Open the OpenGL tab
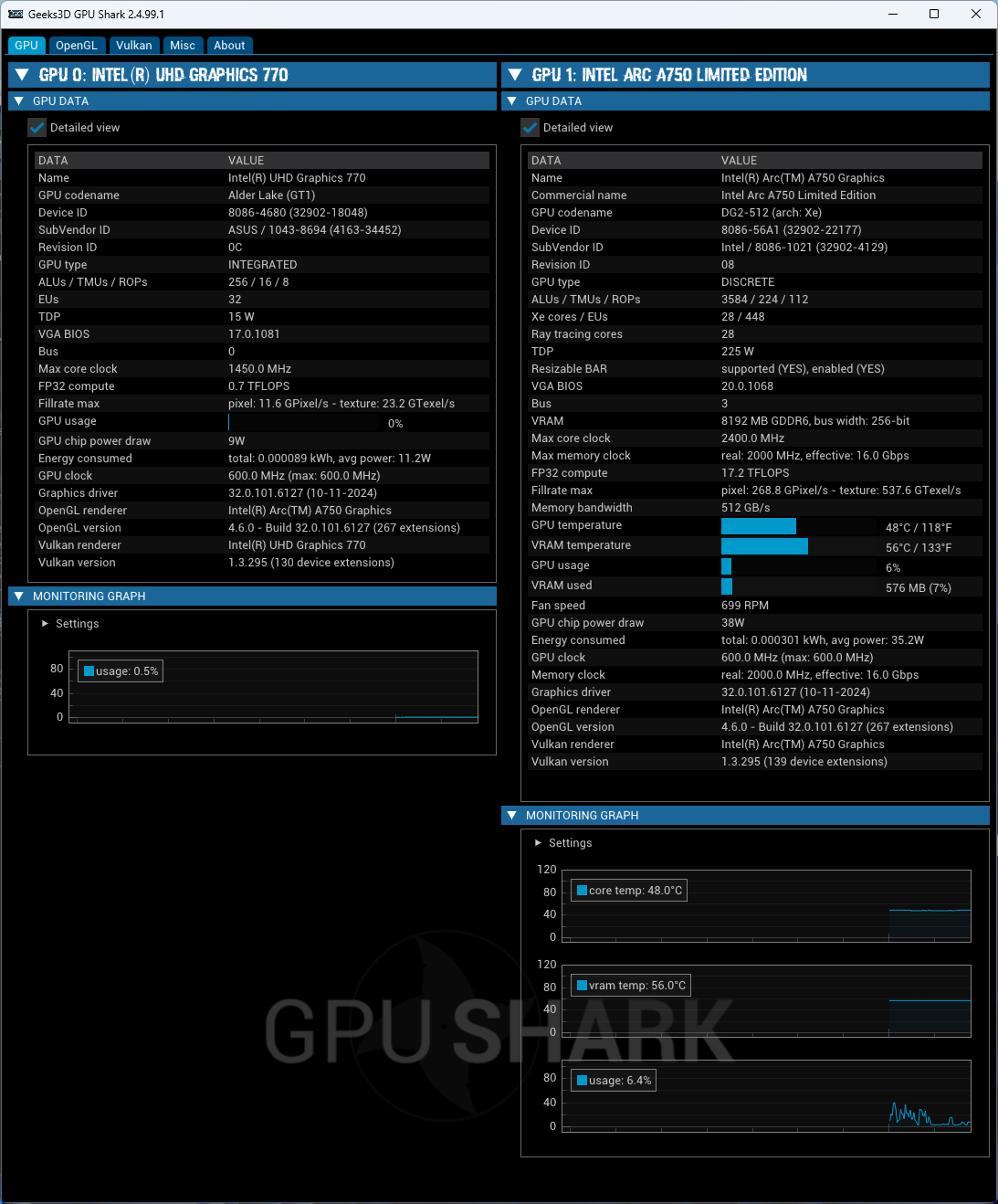 point(76,46)
